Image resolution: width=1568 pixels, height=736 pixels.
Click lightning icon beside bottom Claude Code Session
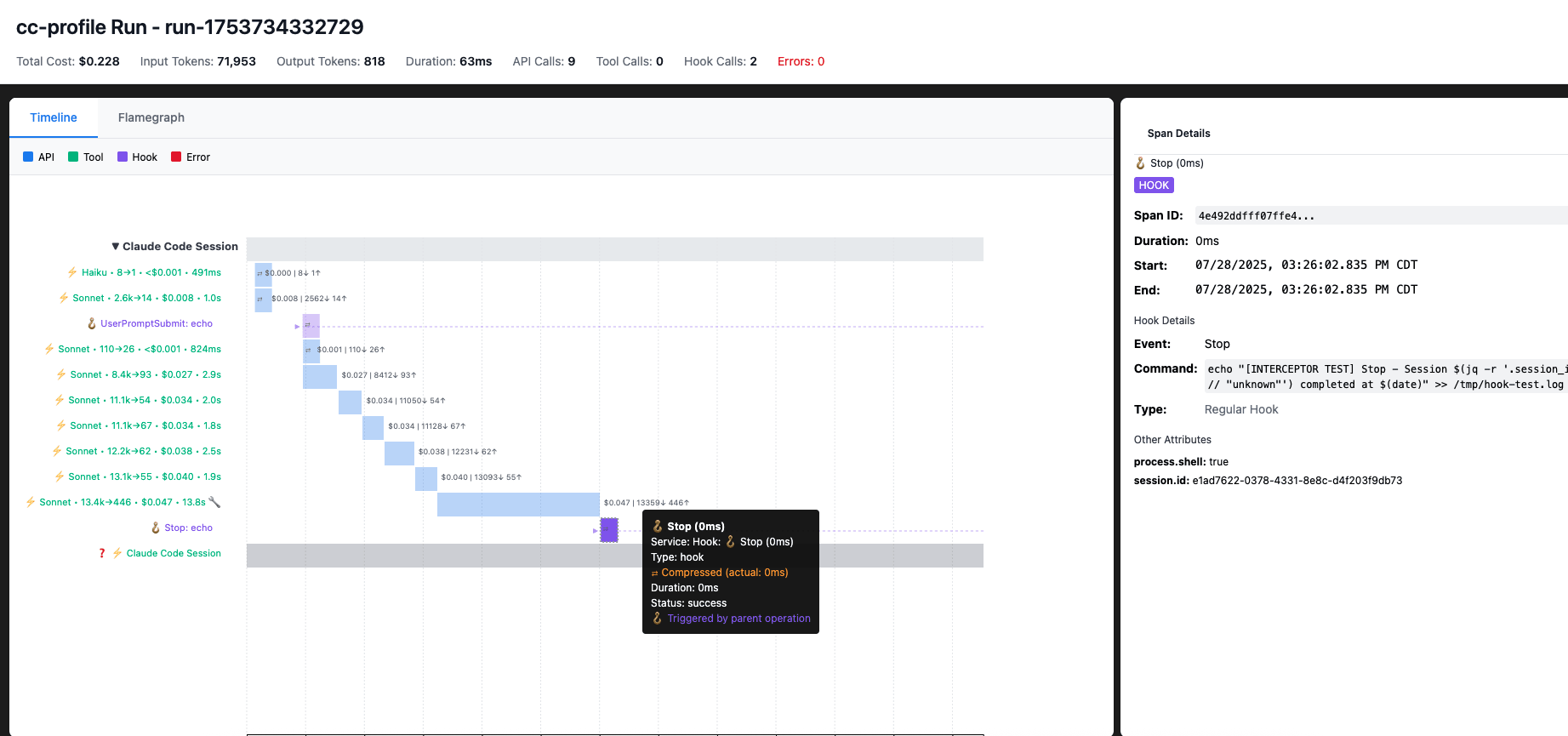click(x=117, y=553)
